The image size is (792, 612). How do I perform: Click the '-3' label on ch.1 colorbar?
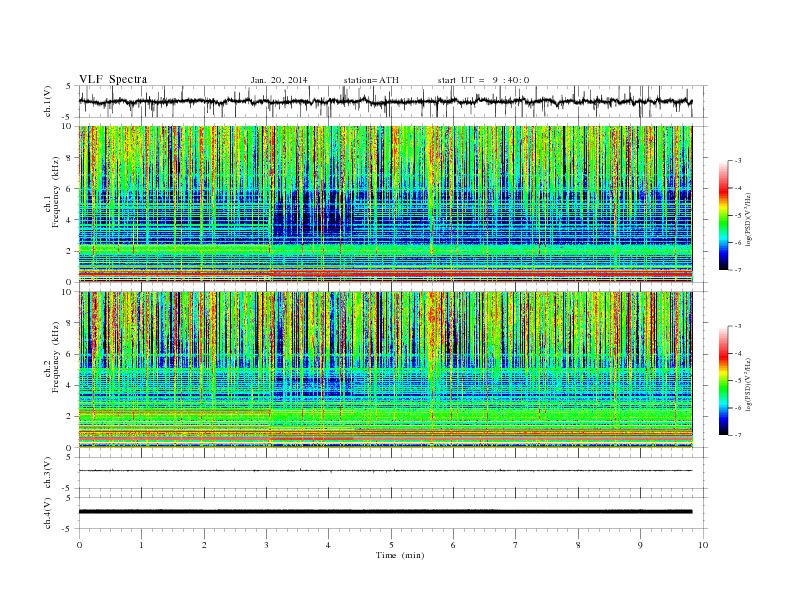click(737, 161)
